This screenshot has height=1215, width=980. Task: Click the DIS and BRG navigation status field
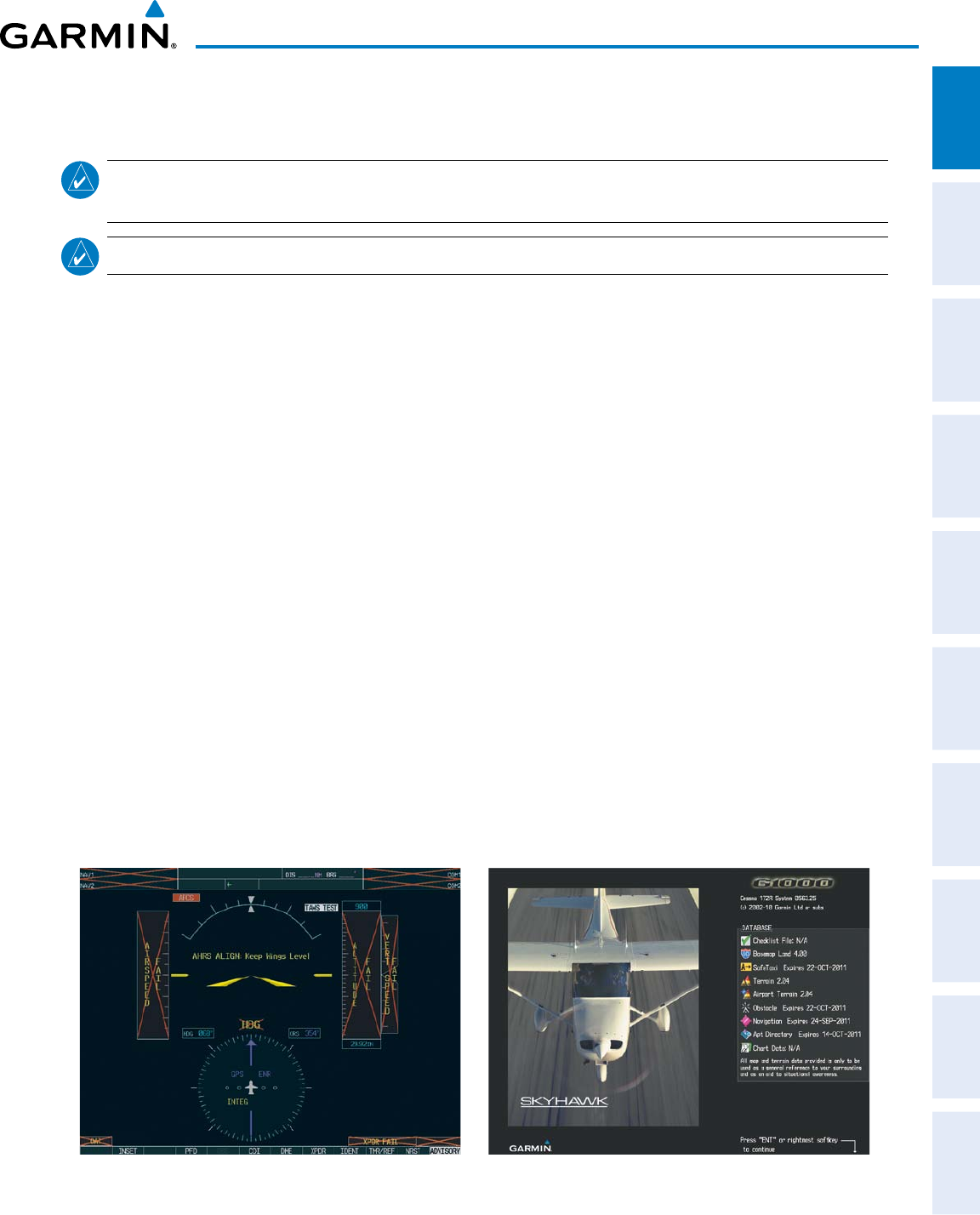[x=323, y=875]
